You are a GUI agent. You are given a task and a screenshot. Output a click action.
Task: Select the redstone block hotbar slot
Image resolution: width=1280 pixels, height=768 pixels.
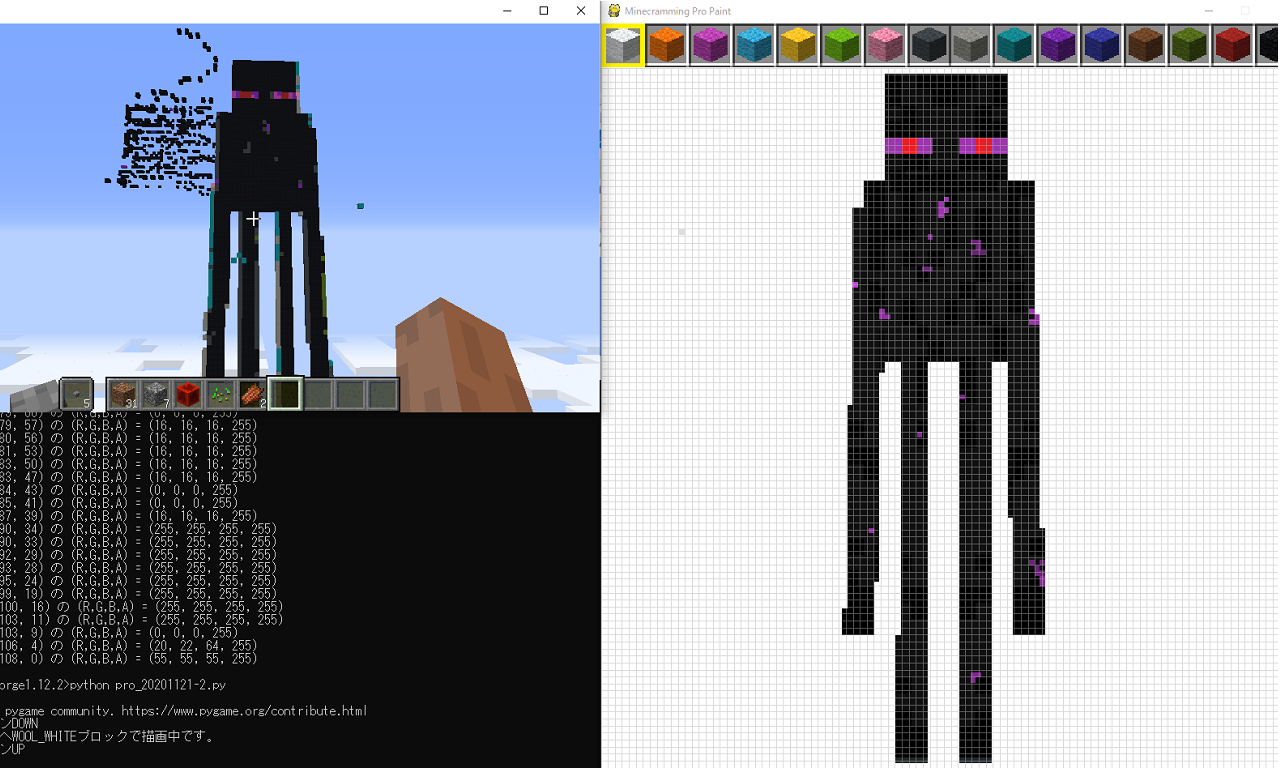(188, 394)
